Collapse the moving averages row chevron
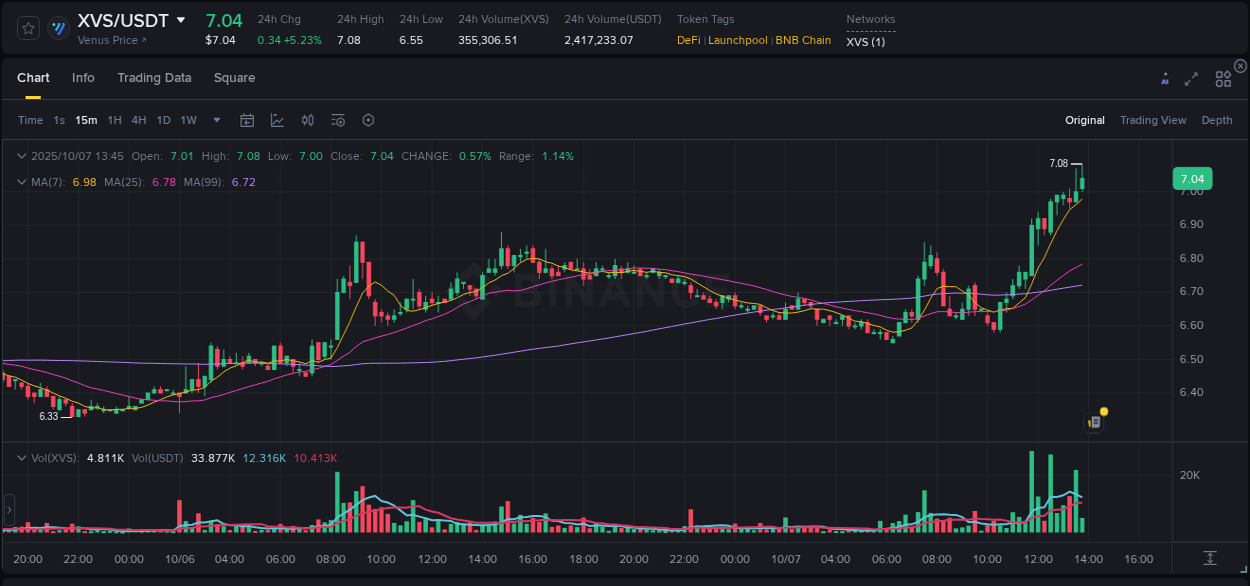The width and height of the screenshot is (1250, 586). click(x=22, y=182)
